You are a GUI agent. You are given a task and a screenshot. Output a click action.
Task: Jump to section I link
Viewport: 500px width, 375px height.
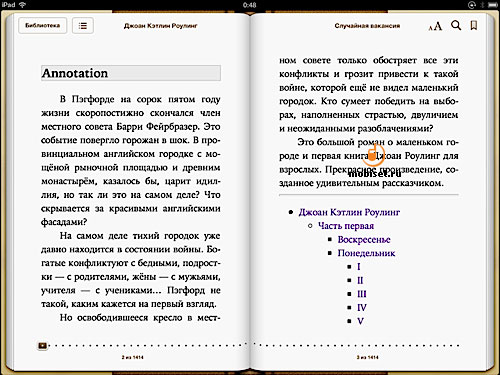(359, 267)
